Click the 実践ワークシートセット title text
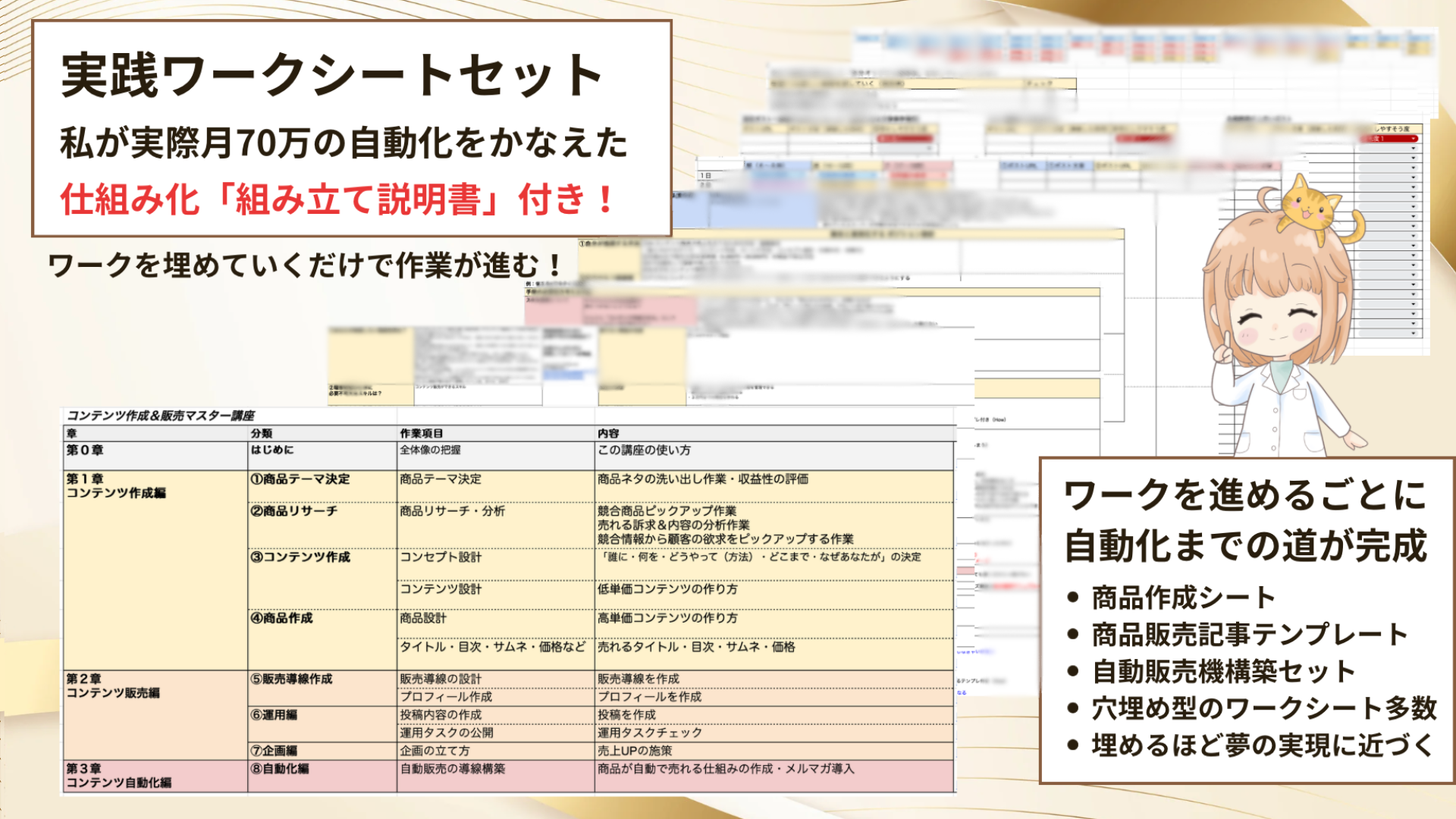This screenshot has width=1456, height=819. point(331,76)
